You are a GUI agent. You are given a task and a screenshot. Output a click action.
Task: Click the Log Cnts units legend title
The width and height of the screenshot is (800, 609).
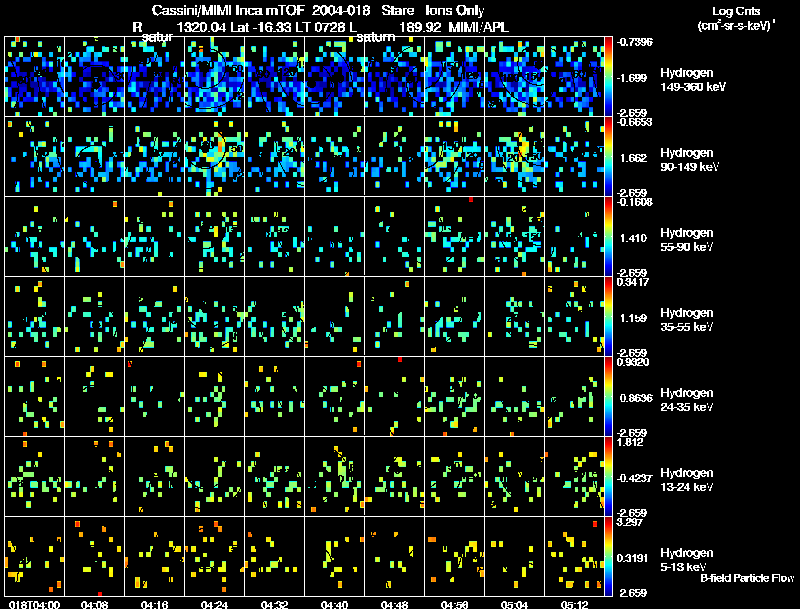[736, 18]
